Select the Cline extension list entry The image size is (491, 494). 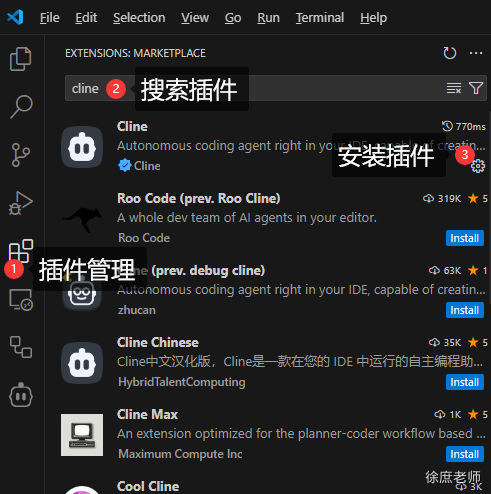click(273, 147)
